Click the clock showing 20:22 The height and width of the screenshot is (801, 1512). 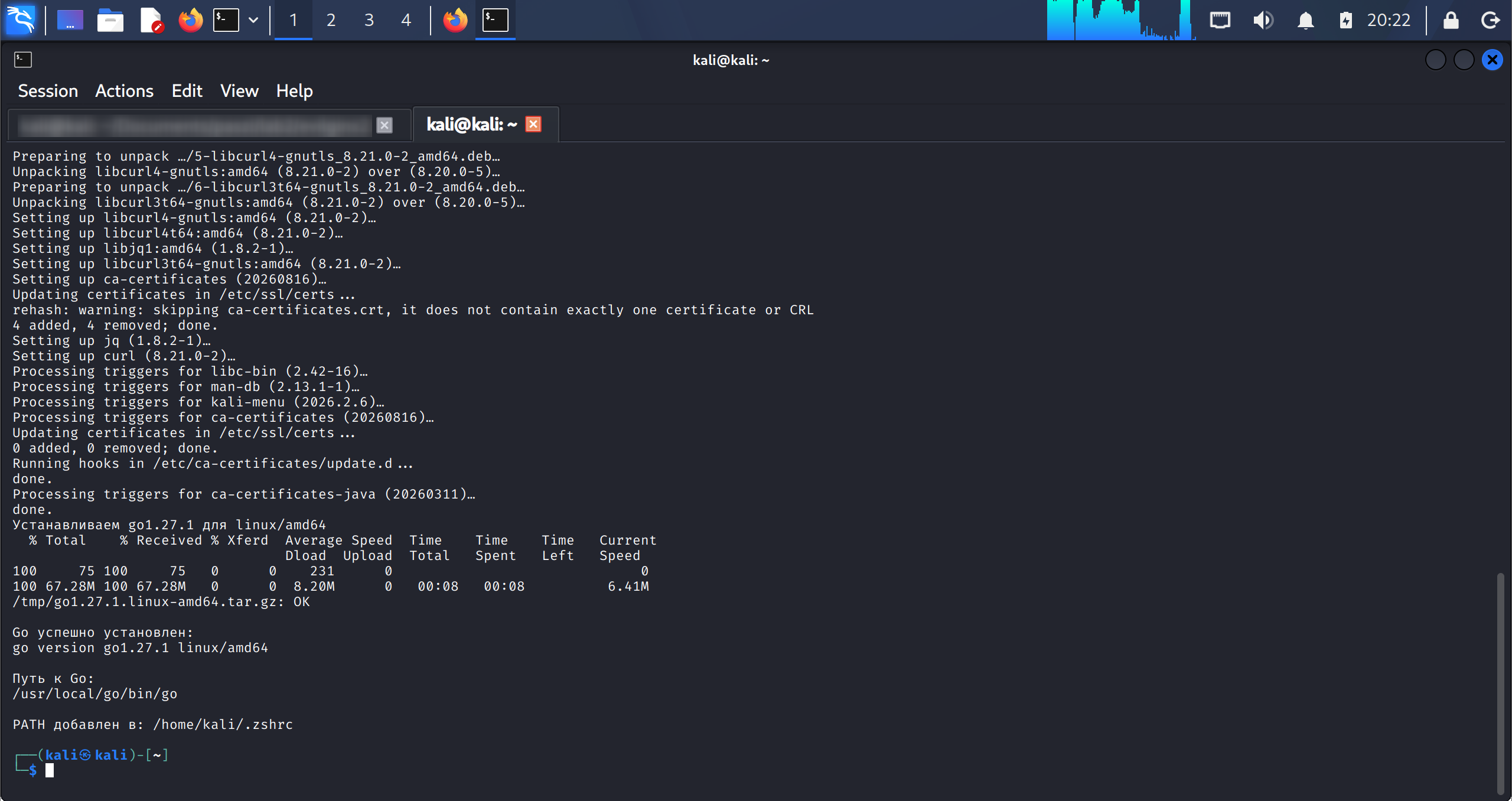click(1389, 20)
